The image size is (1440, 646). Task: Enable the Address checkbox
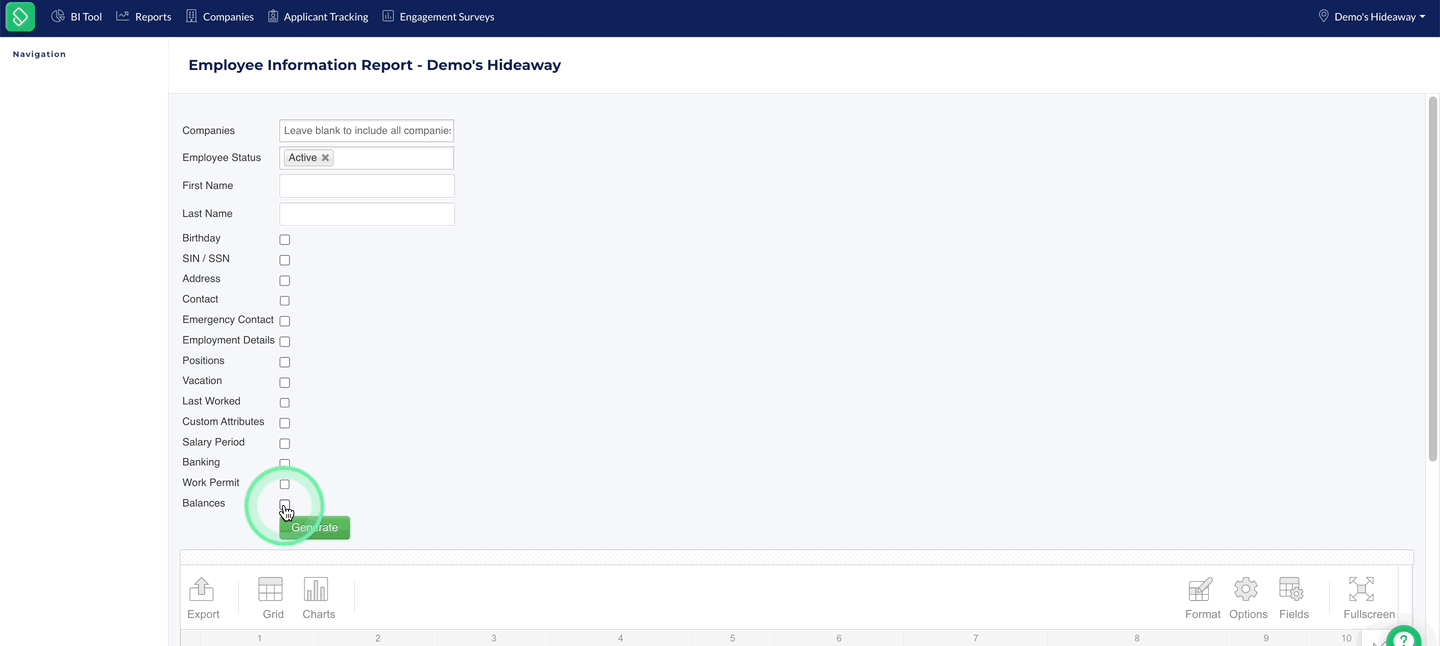click(285, 281)
